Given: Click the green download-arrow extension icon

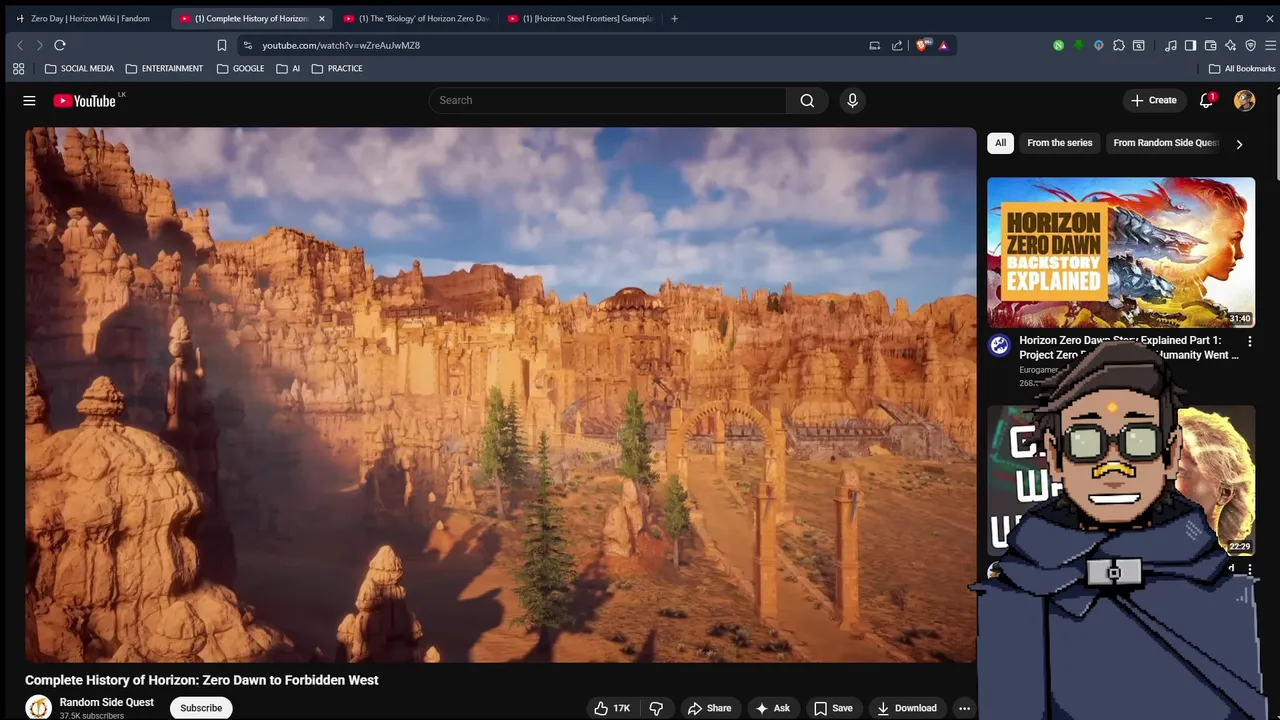Looking at the screenshot, I should pyautogui.click(x=1078, y=45).
